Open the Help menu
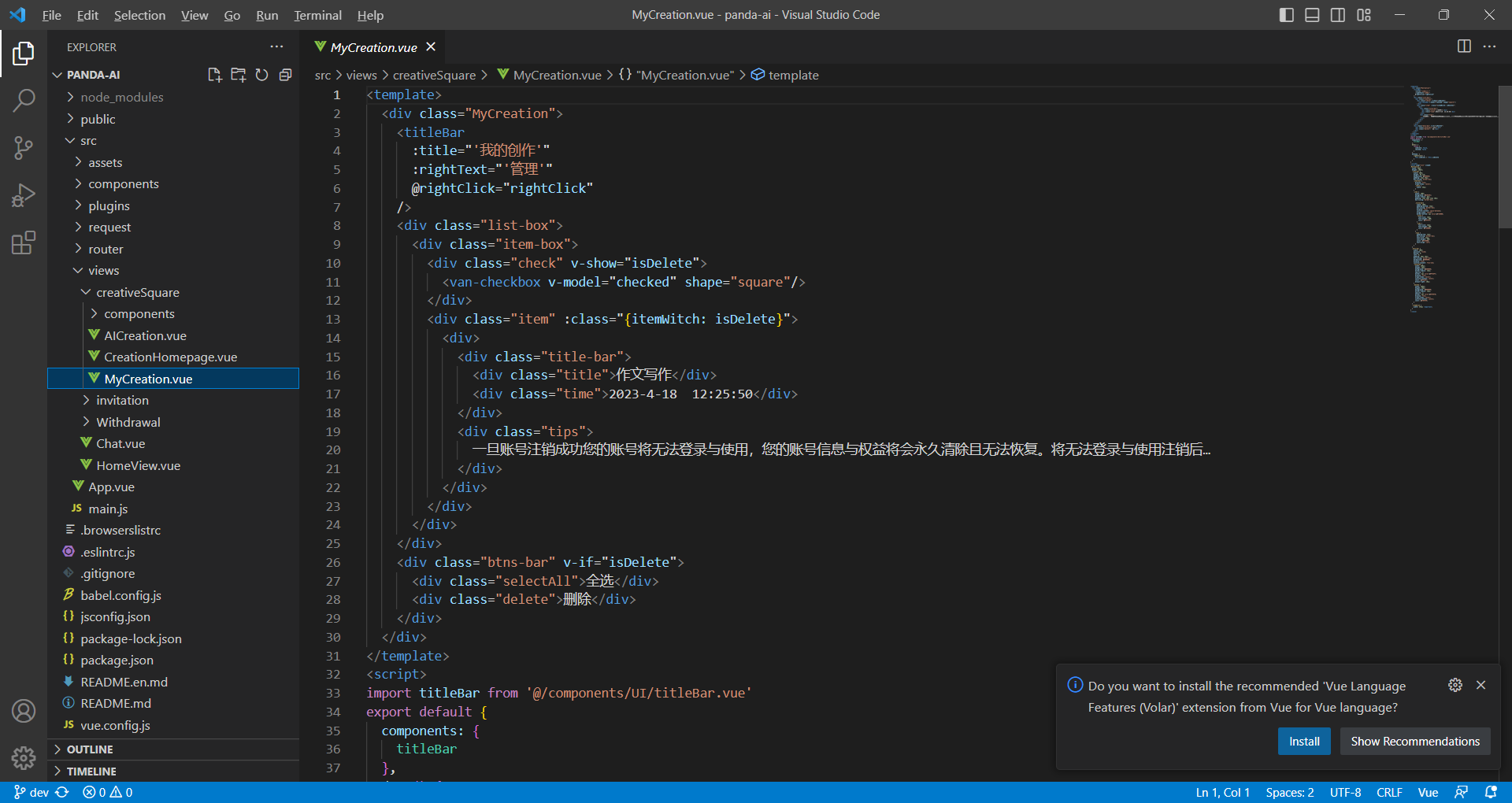This screenshot has width=1512, height=803. (370, 15)
